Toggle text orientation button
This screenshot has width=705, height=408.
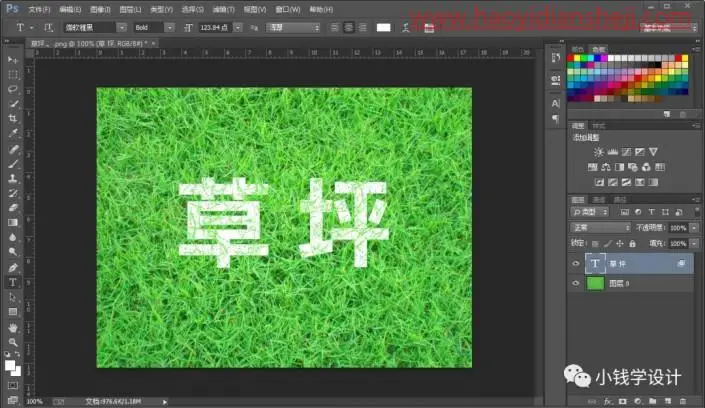point(48,28)
